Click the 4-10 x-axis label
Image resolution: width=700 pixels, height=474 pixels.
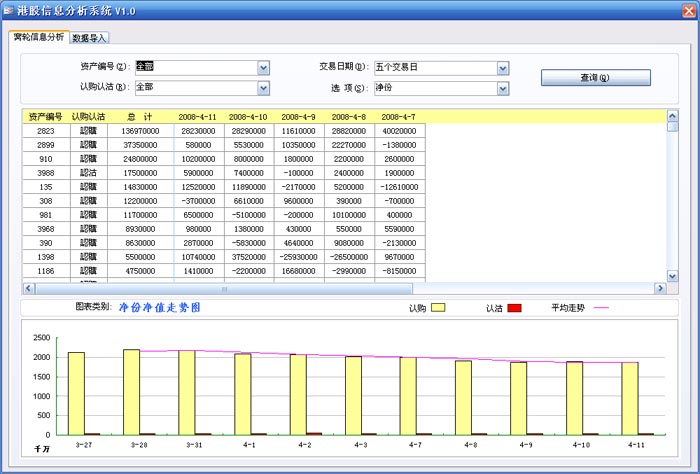point(581,445)
